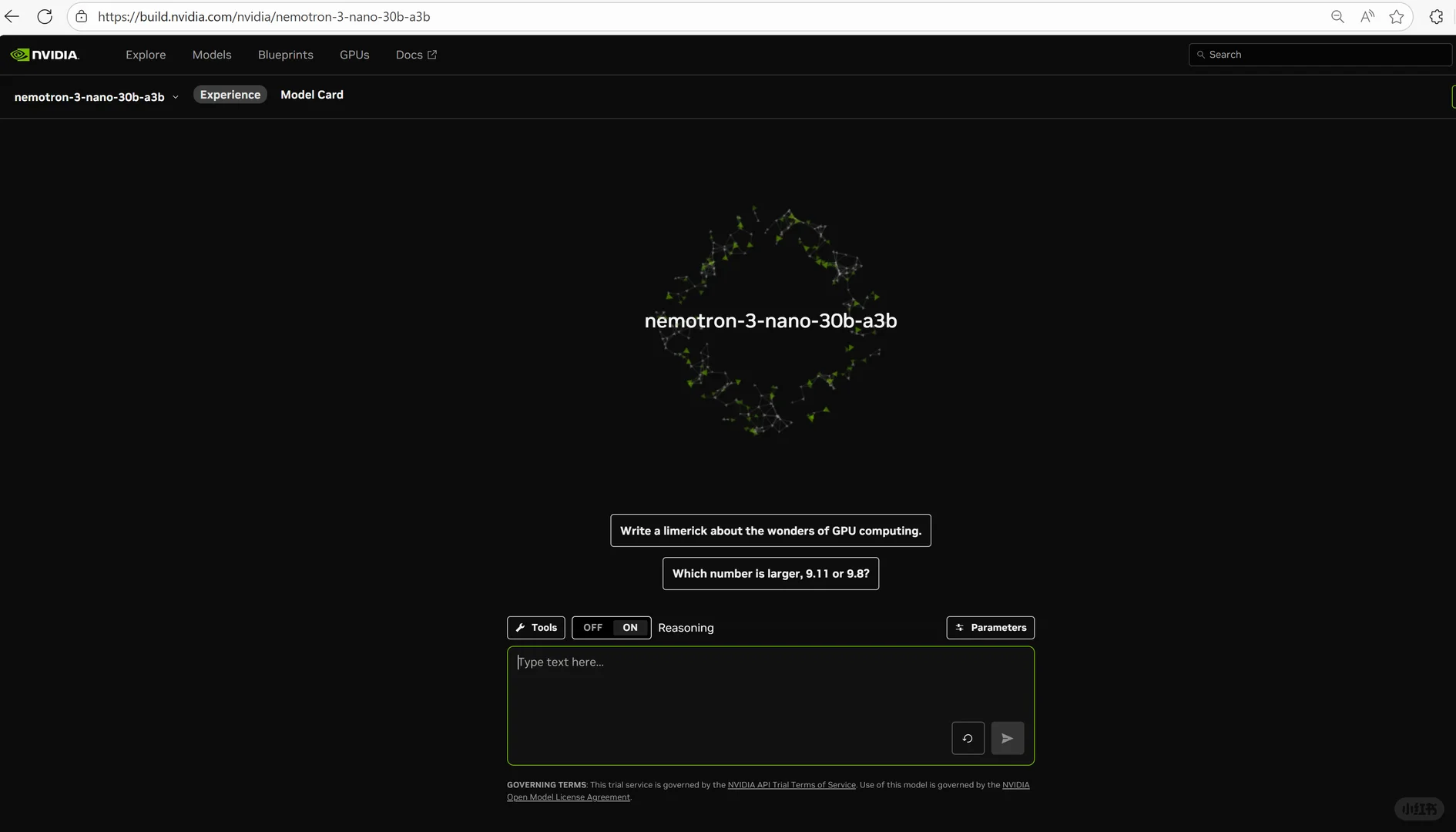Click the favorites star in address bar
The image size is (1456, 832).
click(1397, 15)
